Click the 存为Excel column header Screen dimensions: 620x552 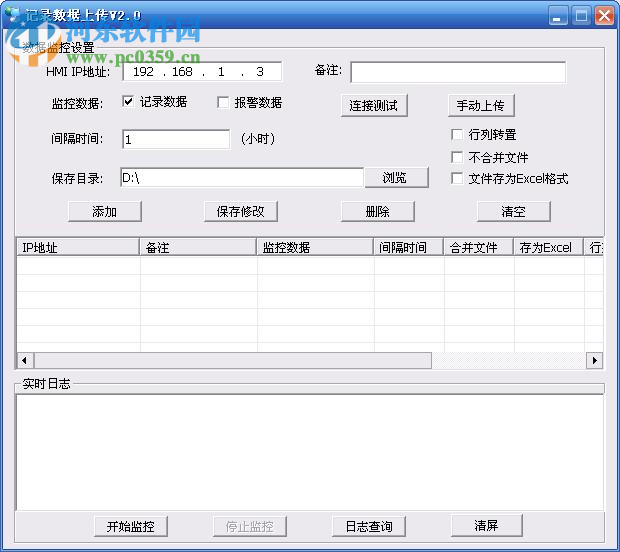tap(548, 247)
